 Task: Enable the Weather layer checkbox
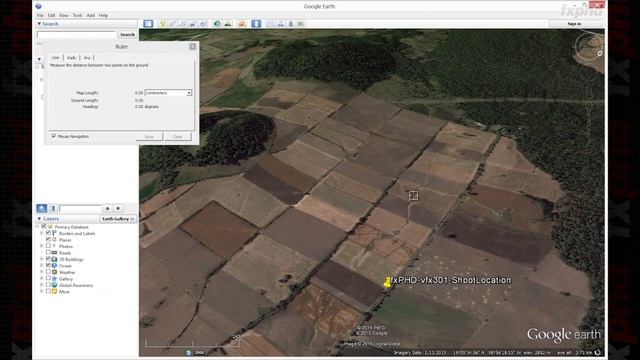pyautogui.click(x=48, y=272)
